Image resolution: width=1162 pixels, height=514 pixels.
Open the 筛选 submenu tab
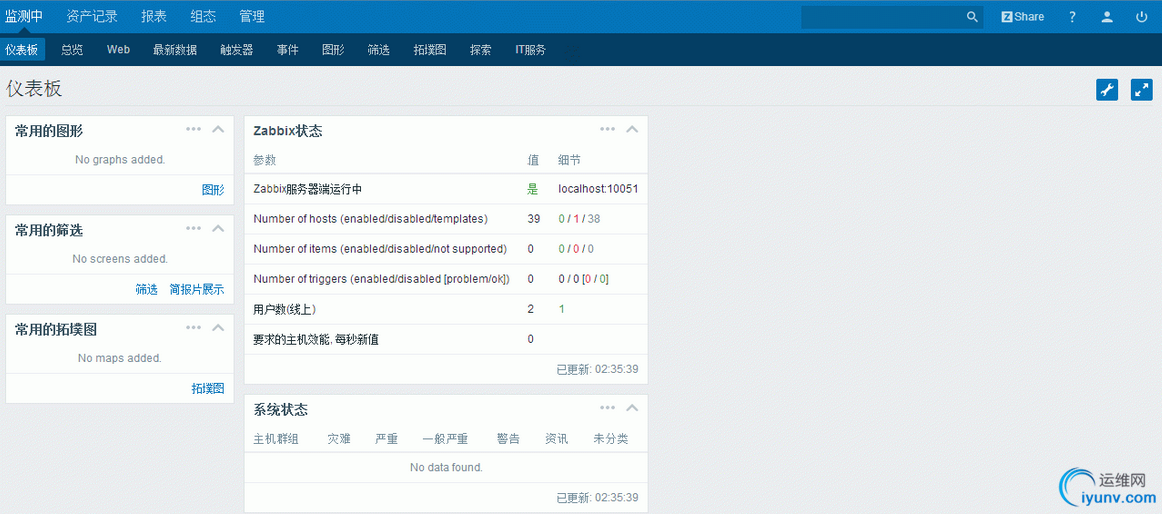(x=379, y=50)
